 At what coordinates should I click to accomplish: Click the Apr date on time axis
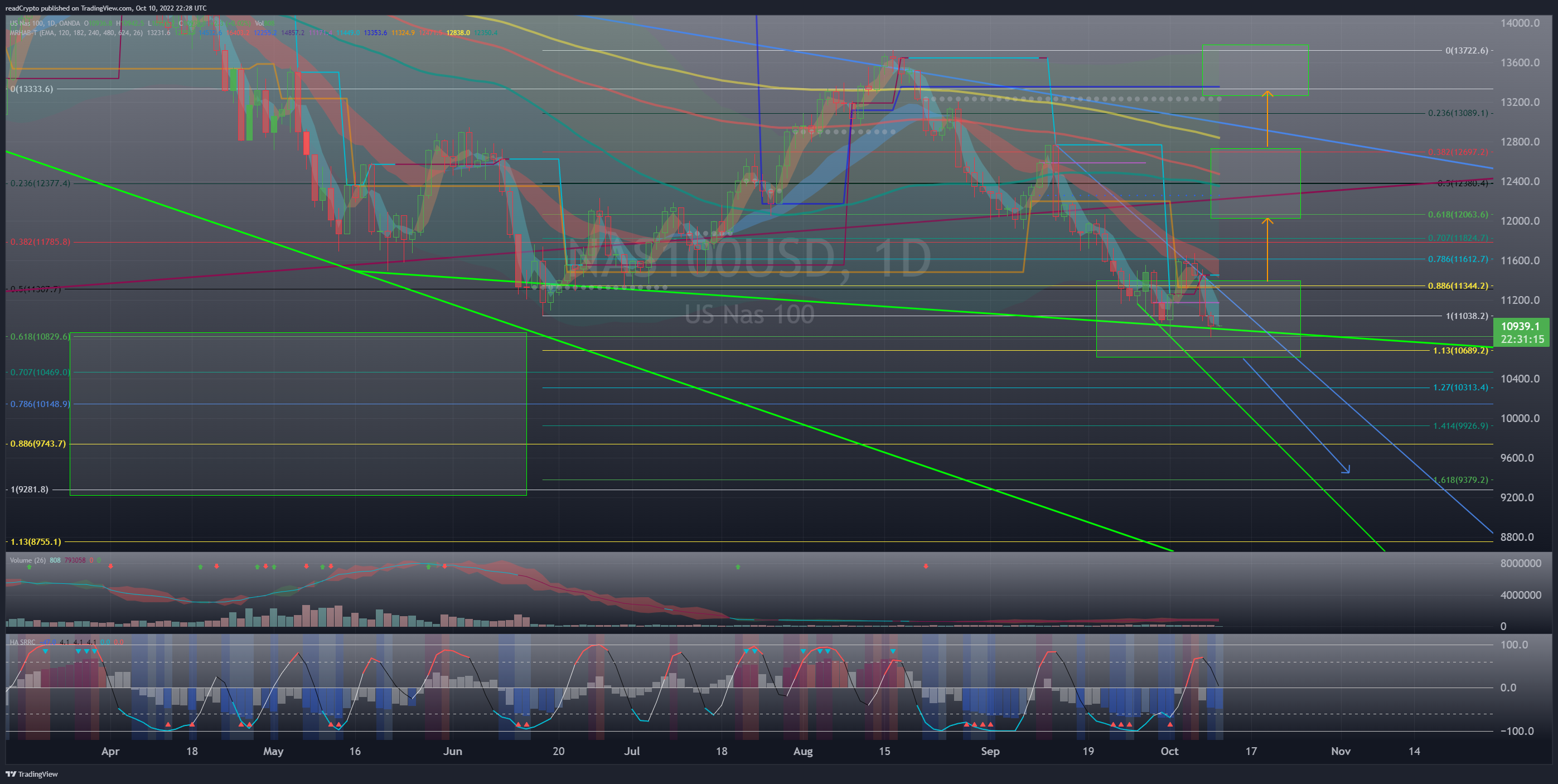(110, 751)
